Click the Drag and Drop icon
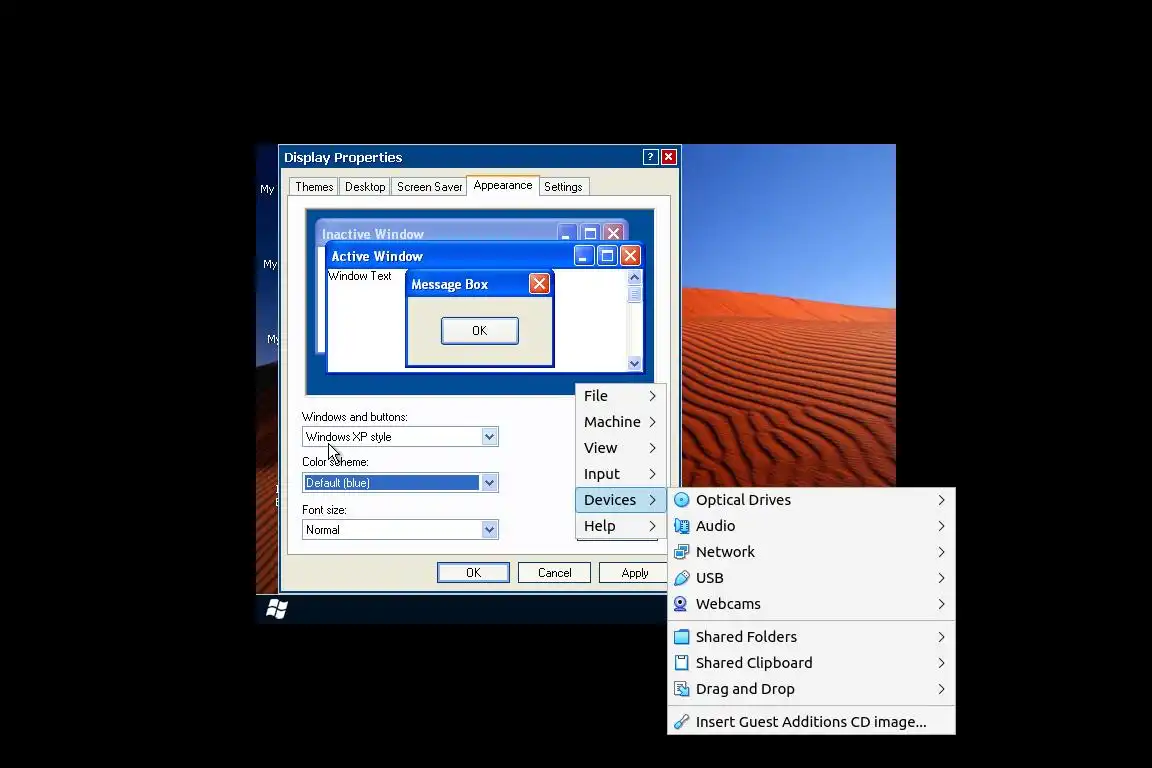This screenshot has width=1152, height=768. coord(682,689)
